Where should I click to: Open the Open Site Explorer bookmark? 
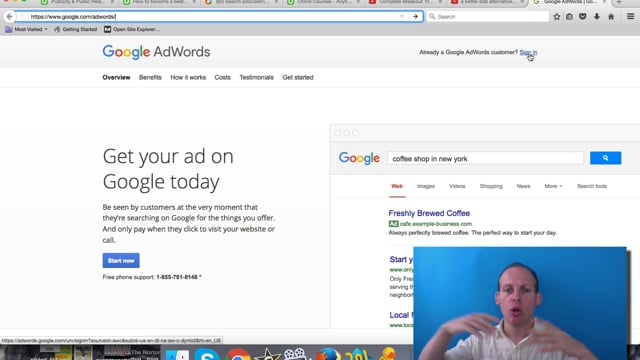tap(131, 29)
